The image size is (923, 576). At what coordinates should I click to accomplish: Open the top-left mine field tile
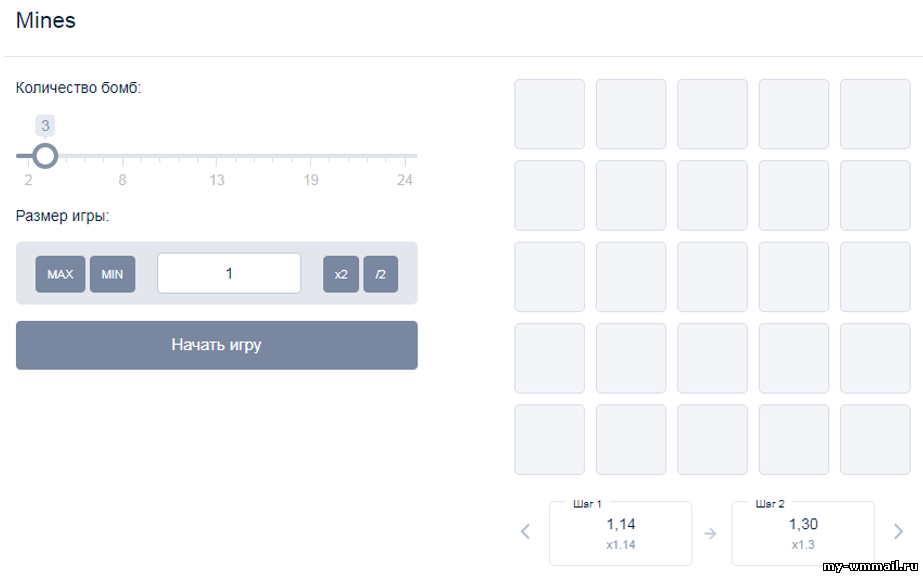549,114
